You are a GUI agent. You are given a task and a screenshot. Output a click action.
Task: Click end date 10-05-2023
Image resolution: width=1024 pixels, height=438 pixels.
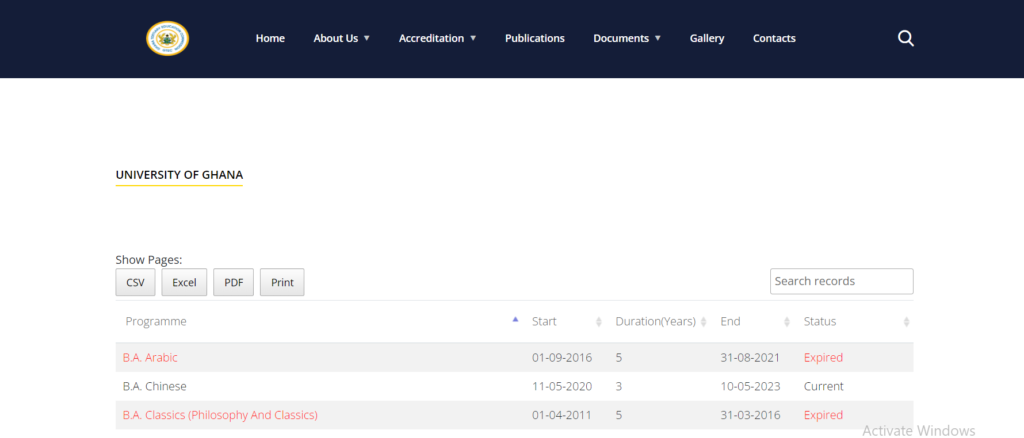750,386
